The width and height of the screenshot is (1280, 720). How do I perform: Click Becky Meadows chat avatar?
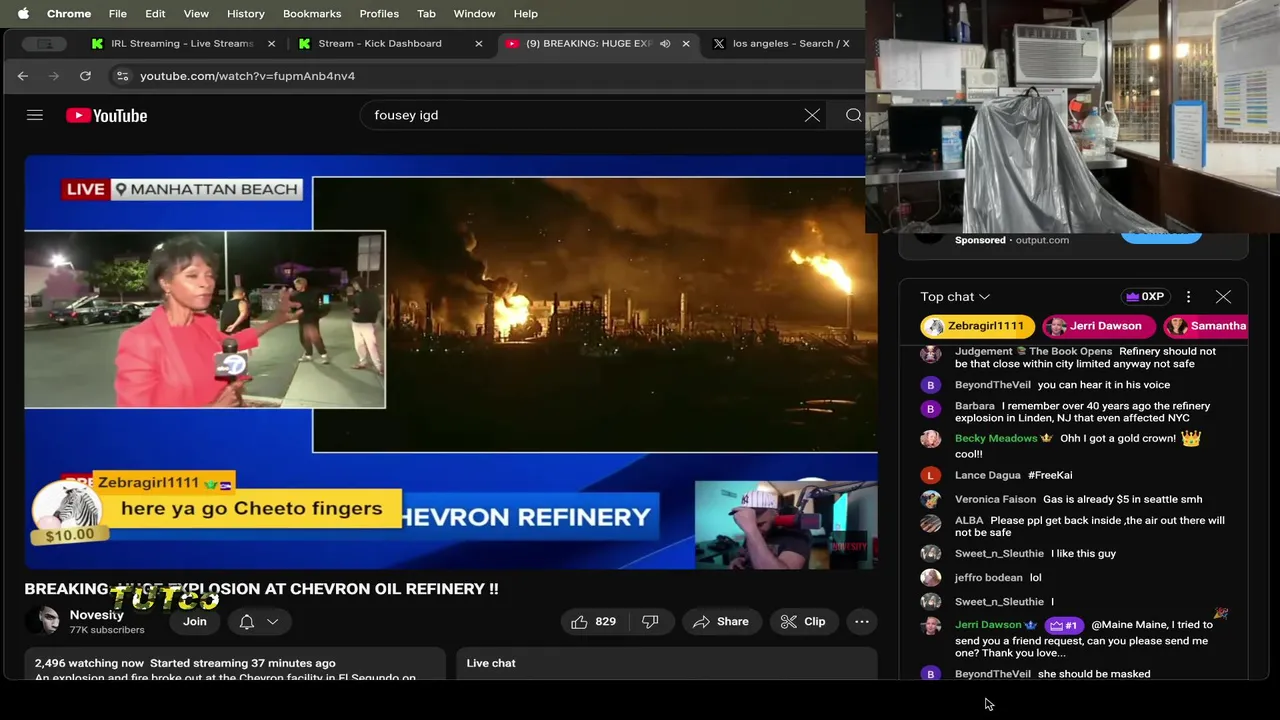(x=931, y=439)
